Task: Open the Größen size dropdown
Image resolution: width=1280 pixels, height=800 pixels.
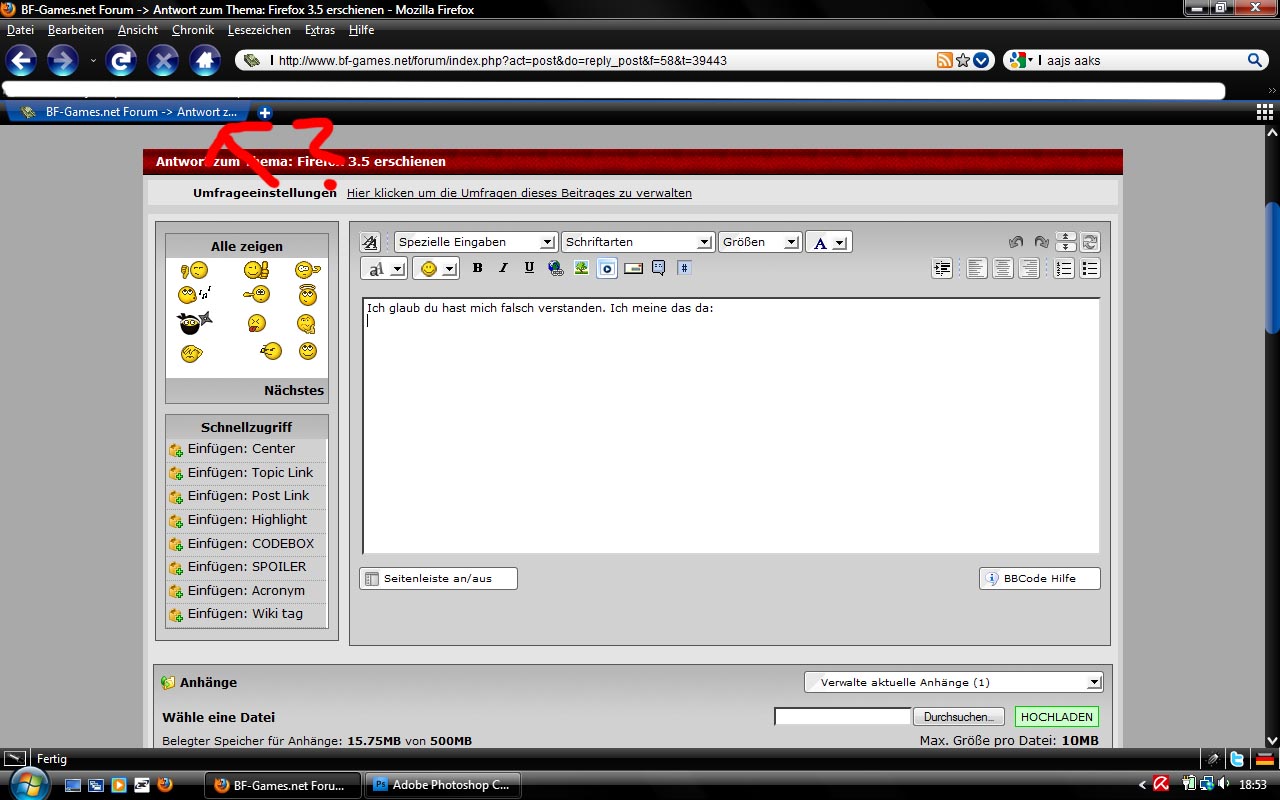Action: click(x=760, y=242)
